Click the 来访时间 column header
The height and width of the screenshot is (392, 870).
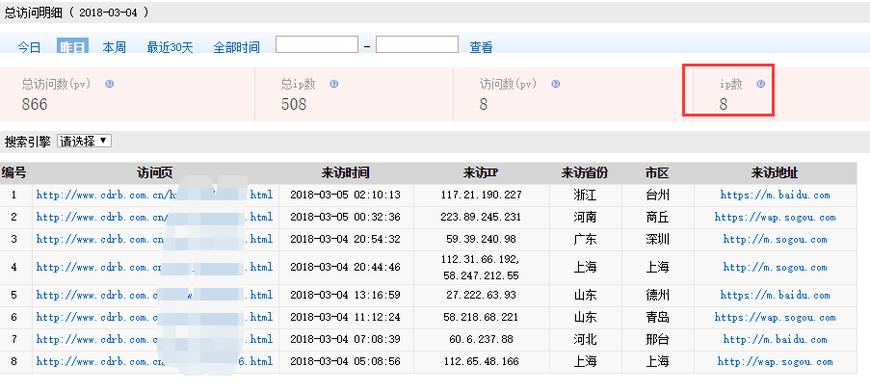pos(345,173)
